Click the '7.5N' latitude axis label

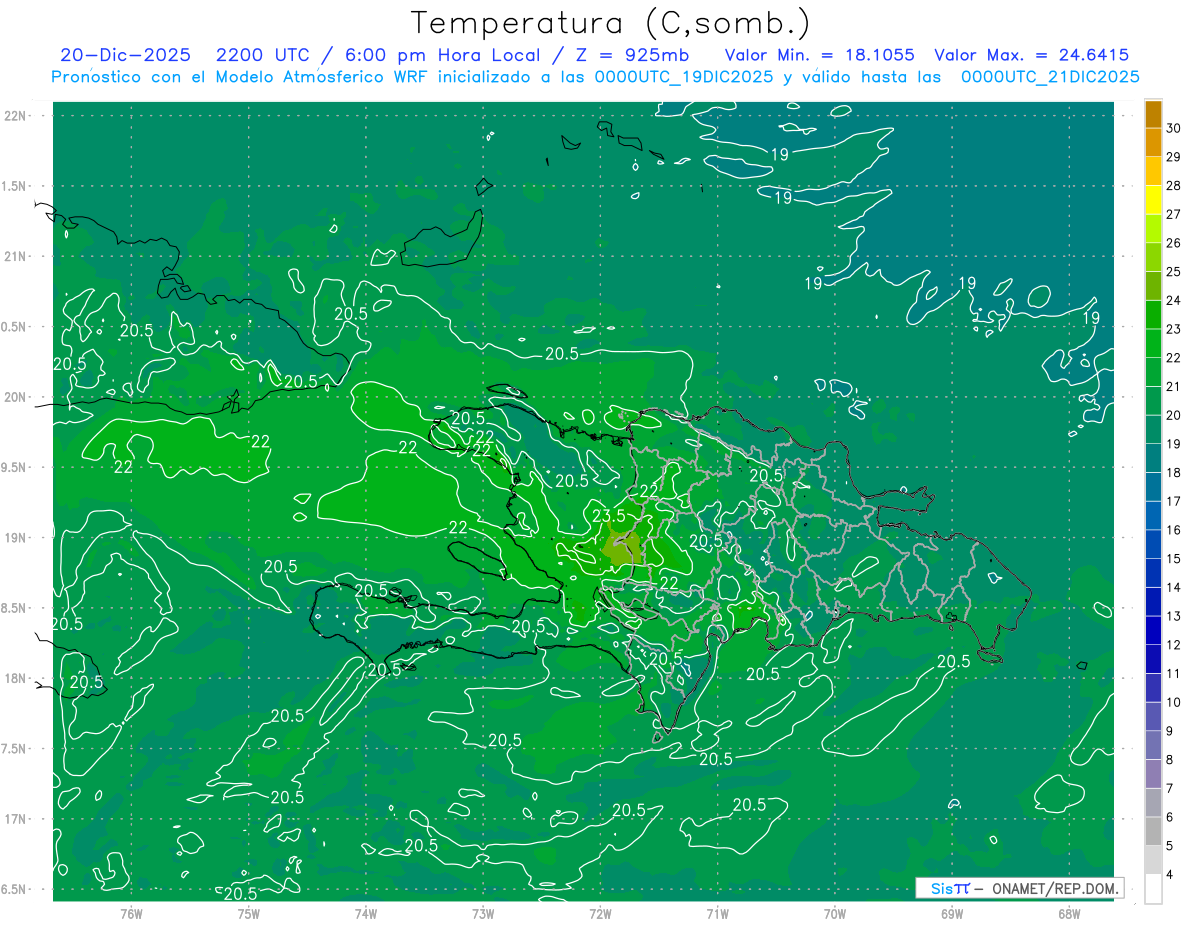13,749
